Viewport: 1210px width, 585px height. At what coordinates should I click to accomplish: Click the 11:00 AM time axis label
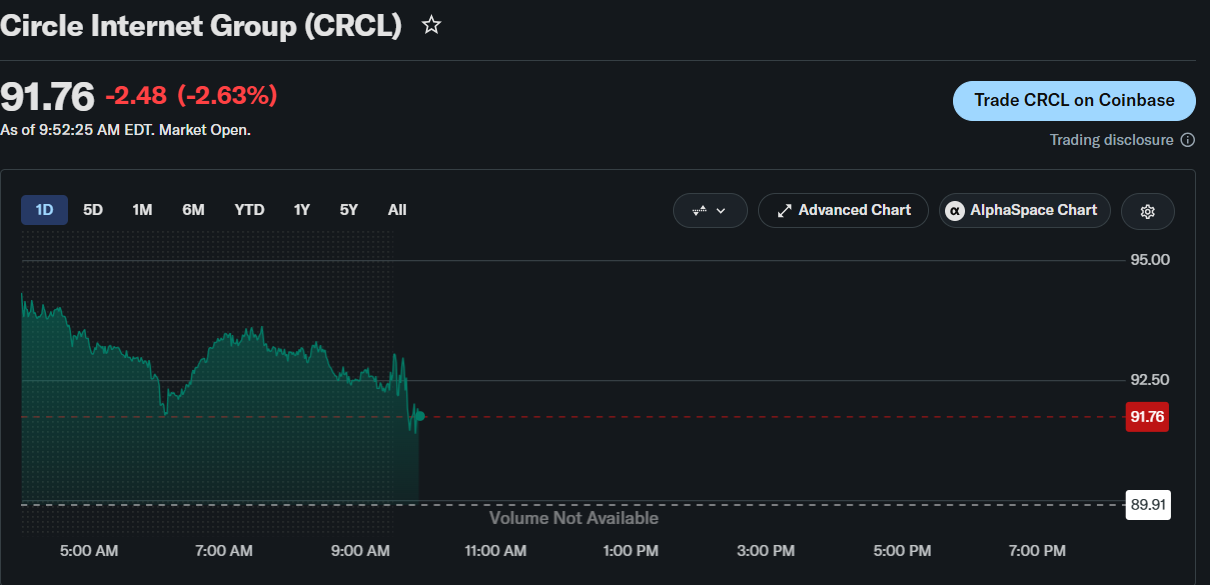496,551
